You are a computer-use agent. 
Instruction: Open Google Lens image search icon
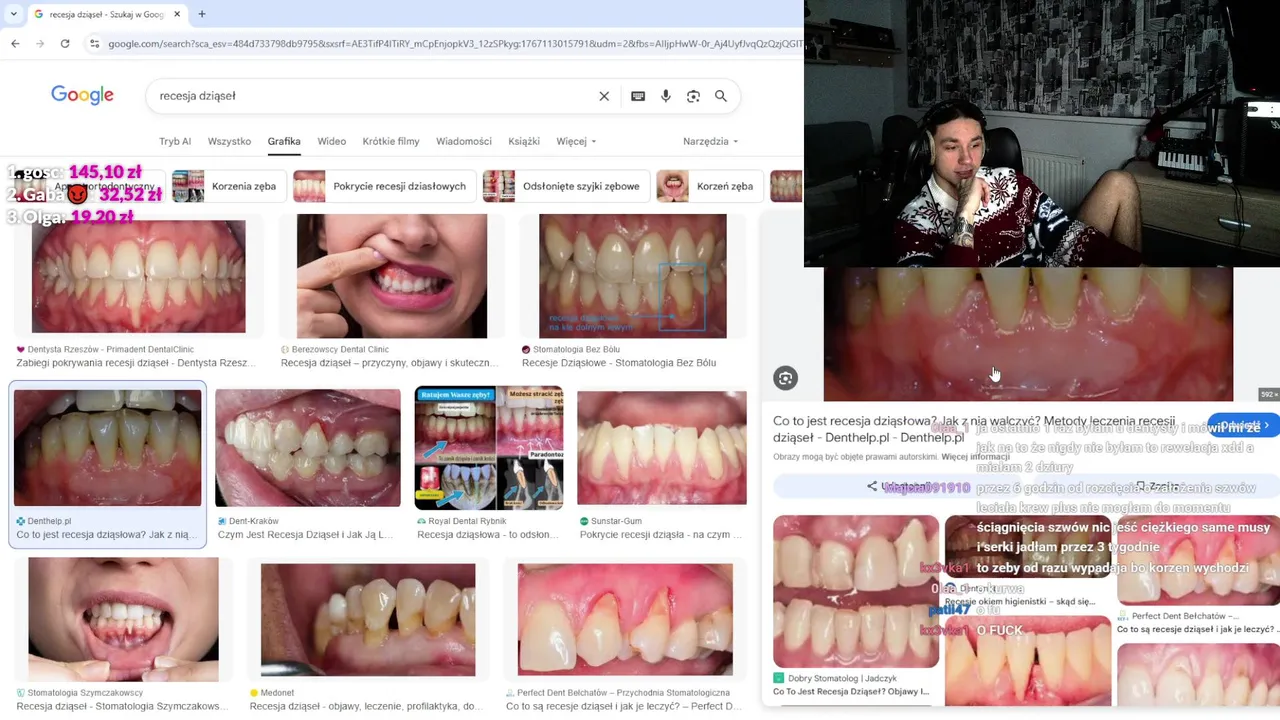(693, 96)
